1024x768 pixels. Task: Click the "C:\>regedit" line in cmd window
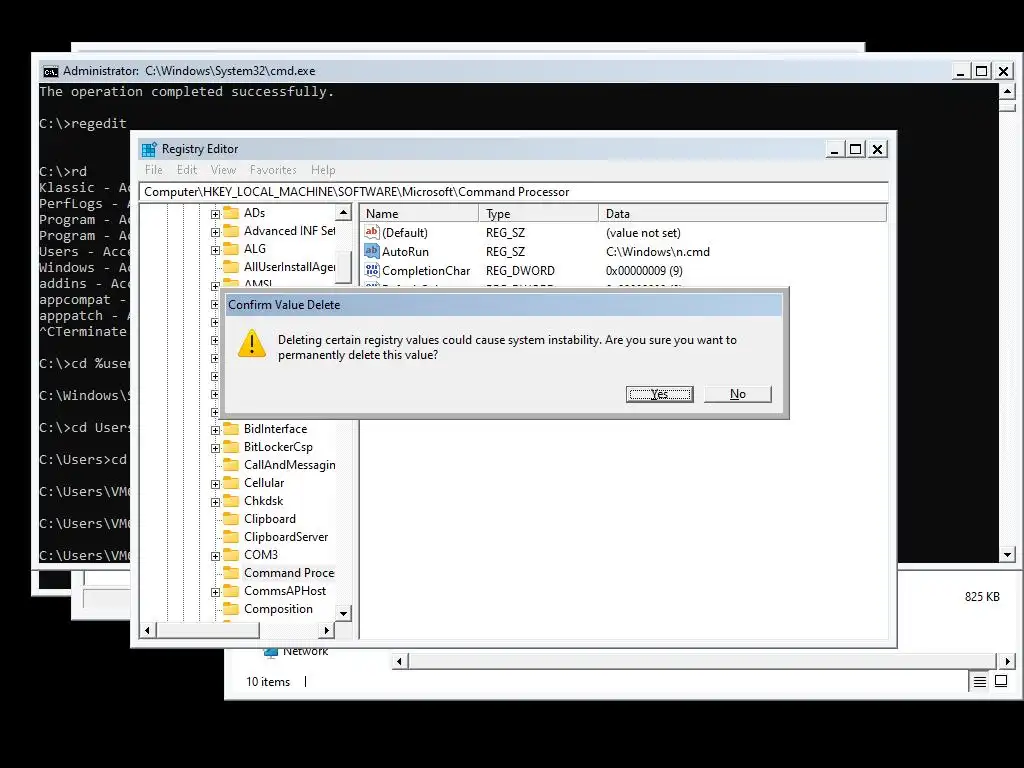tap(83, 123)
